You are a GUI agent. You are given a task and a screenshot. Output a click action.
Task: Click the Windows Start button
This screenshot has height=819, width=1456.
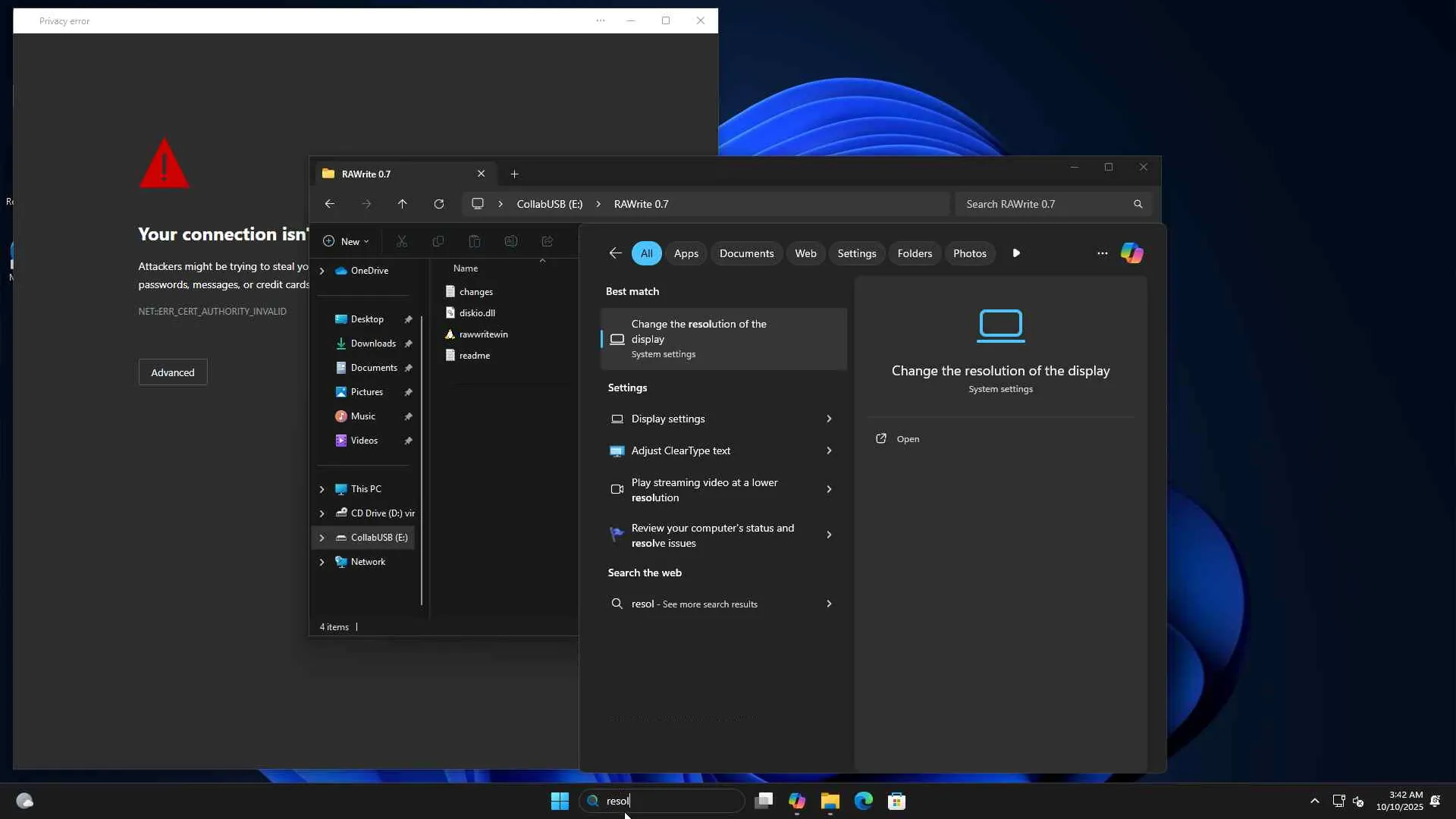560,801
